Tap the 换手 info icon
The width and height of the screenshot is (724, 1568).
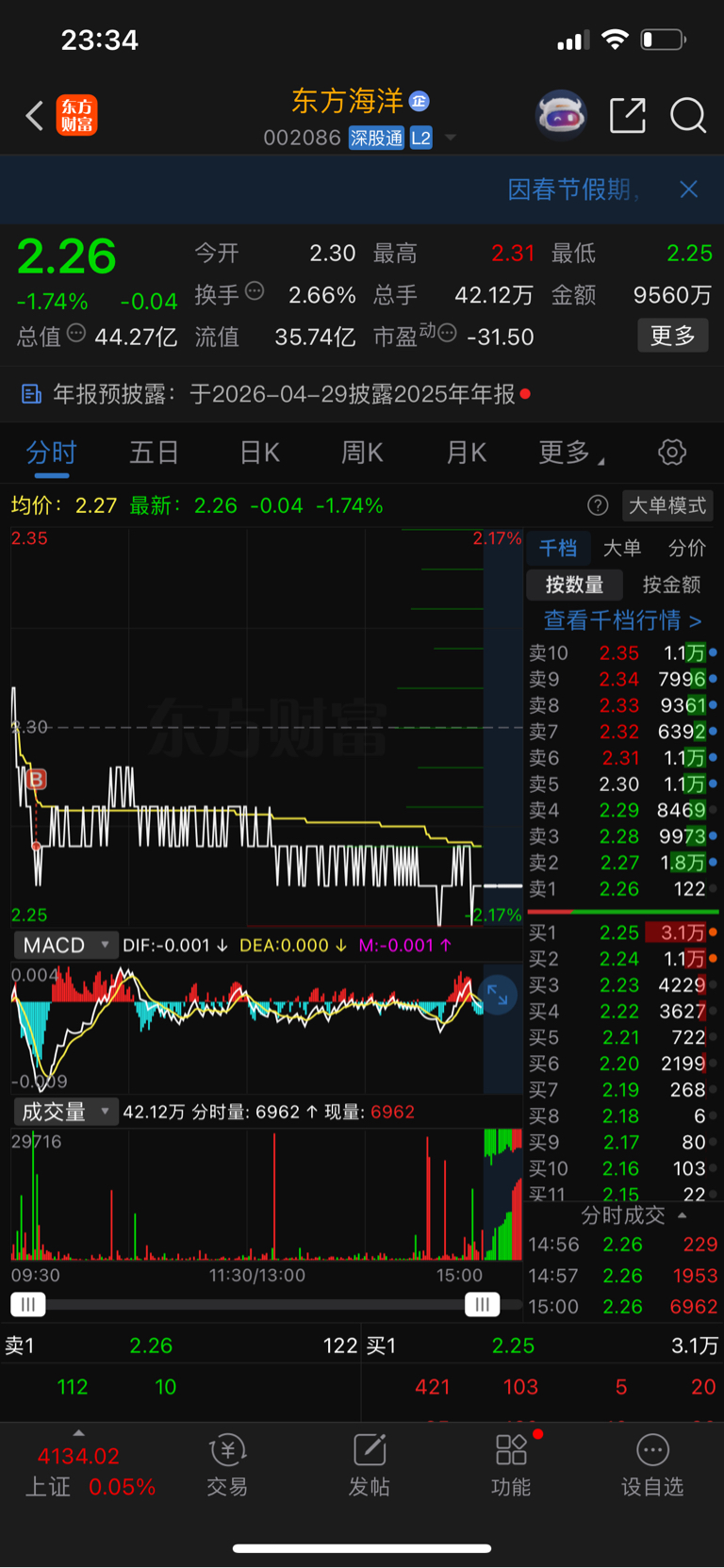click(255, 291)
